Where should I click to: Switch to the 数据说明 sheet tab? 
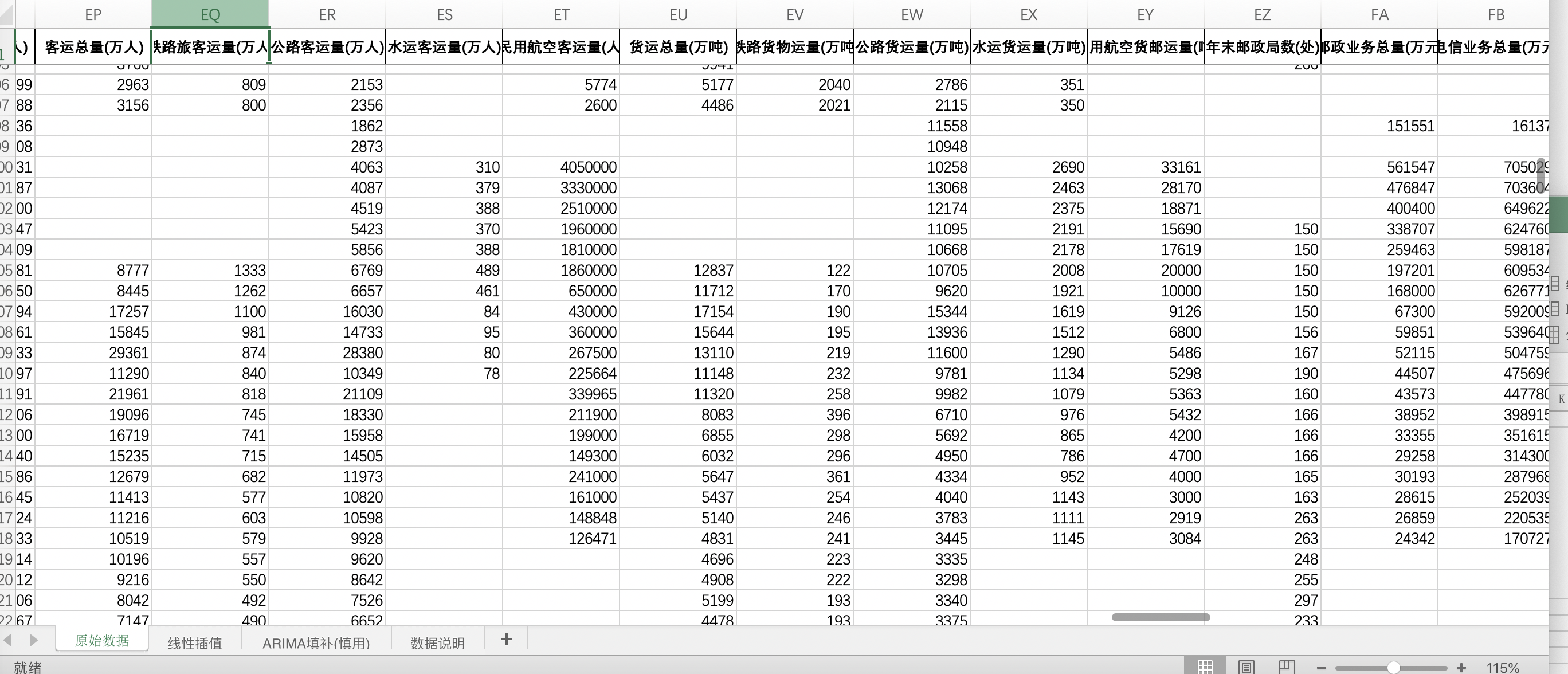(437, 642)
